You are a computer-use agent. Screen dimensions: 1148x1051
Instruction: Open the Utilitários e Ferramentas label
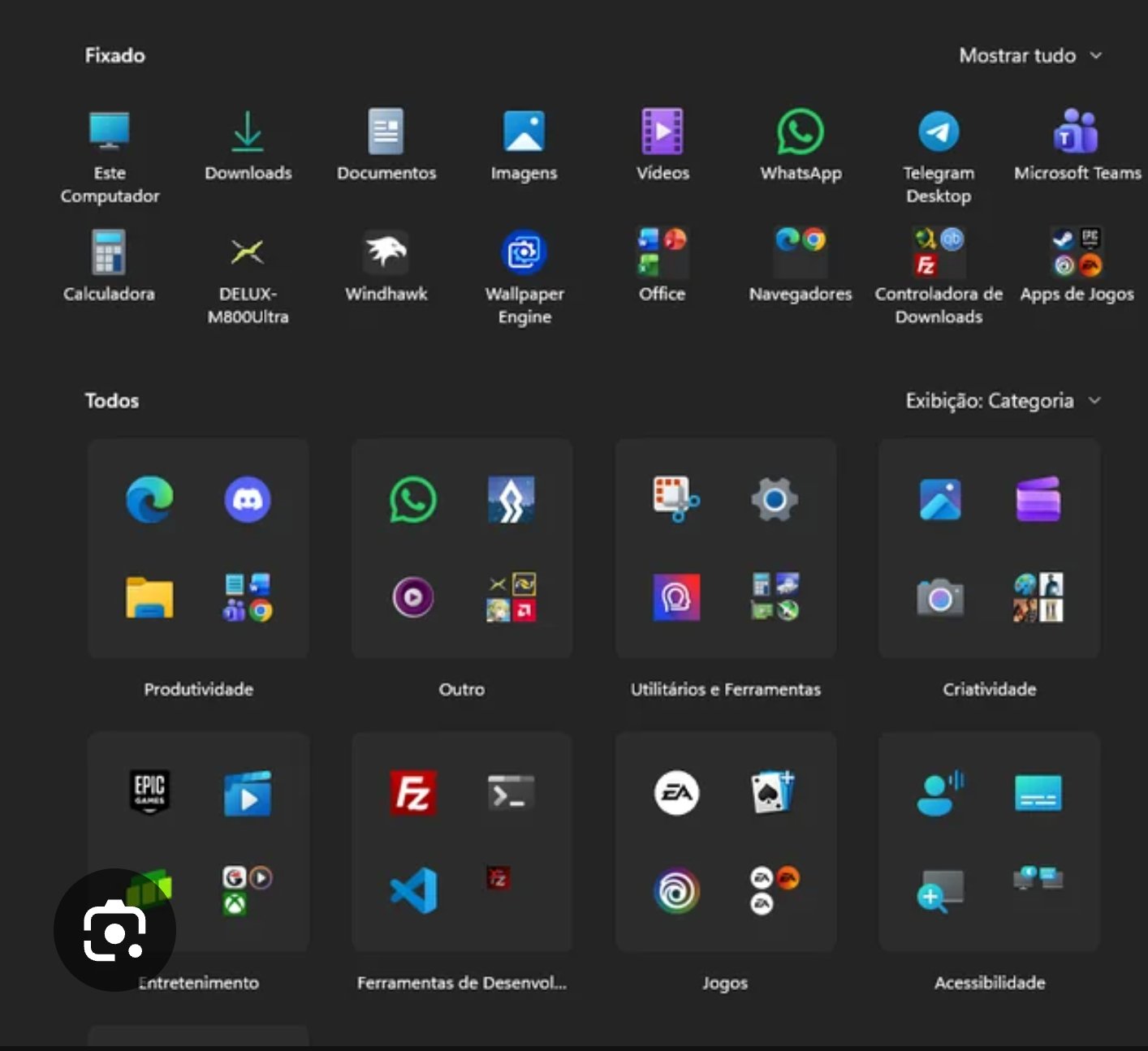(x=725, y=689)
